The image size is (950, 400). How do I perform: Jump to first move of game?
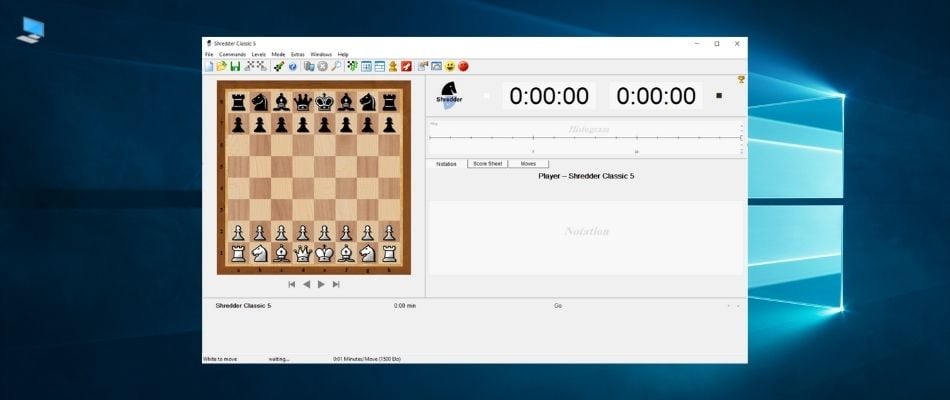(291, 284)
